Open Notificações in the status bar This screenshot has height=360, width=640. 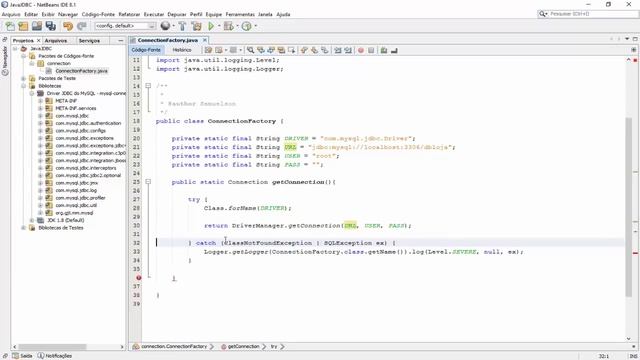[x=55, y=356]
